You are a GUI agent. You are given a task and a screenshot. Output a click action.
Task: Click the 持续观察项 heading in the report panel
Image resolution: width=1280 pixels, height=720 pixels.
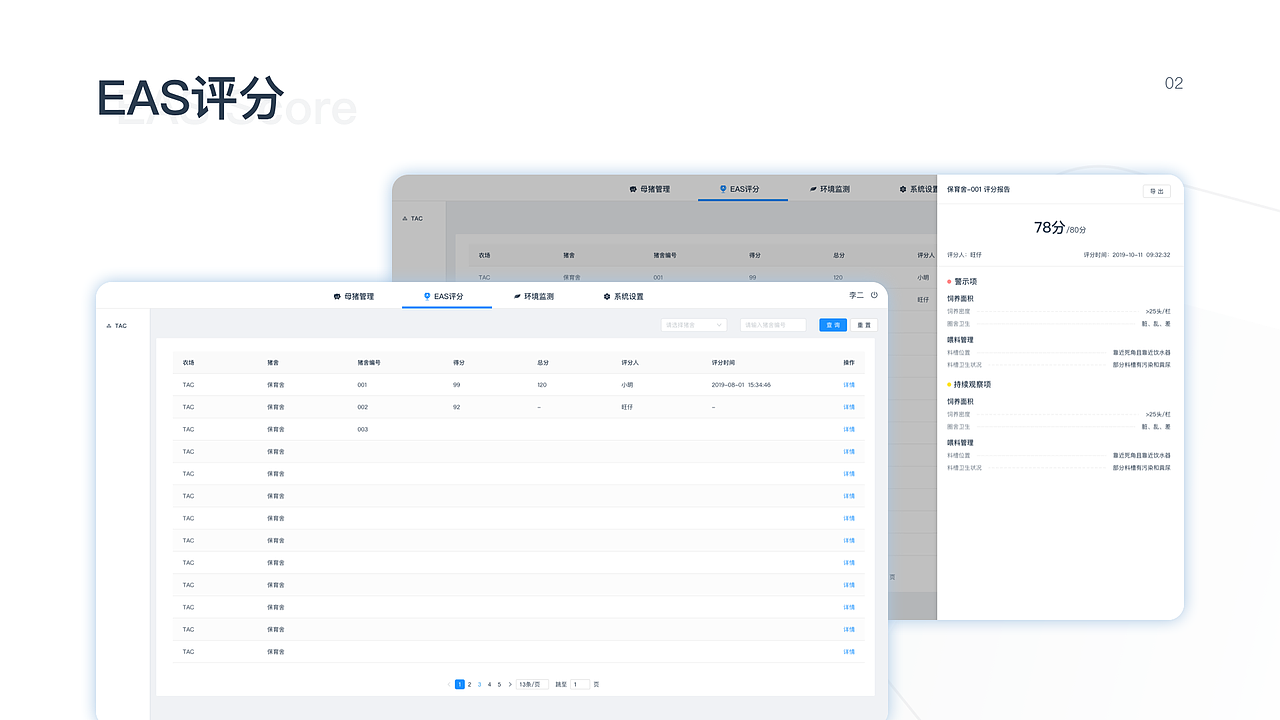(972, 384)
